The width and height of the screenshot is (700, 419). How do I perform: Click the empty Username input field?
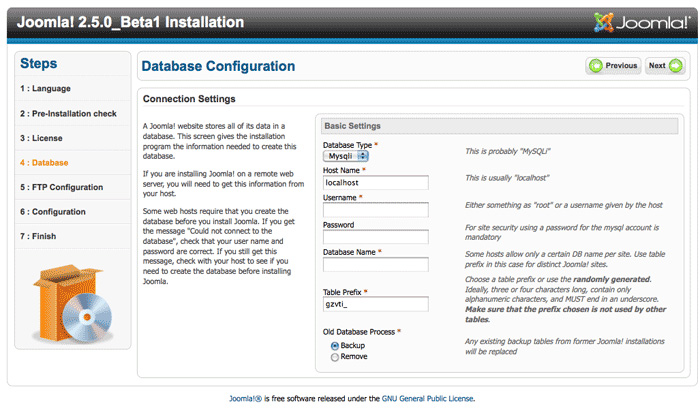tap(375, 210)
